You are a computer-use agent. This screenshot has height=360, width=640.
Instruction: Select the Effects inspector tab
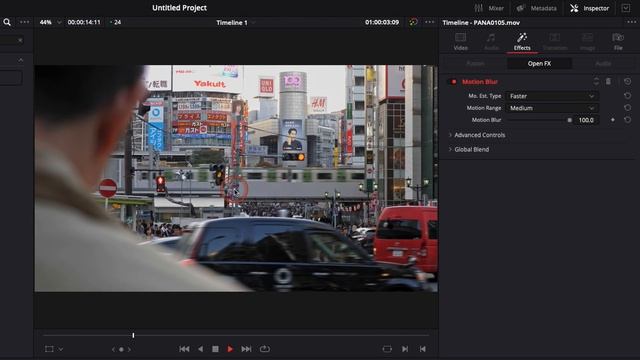coord(522,42)
